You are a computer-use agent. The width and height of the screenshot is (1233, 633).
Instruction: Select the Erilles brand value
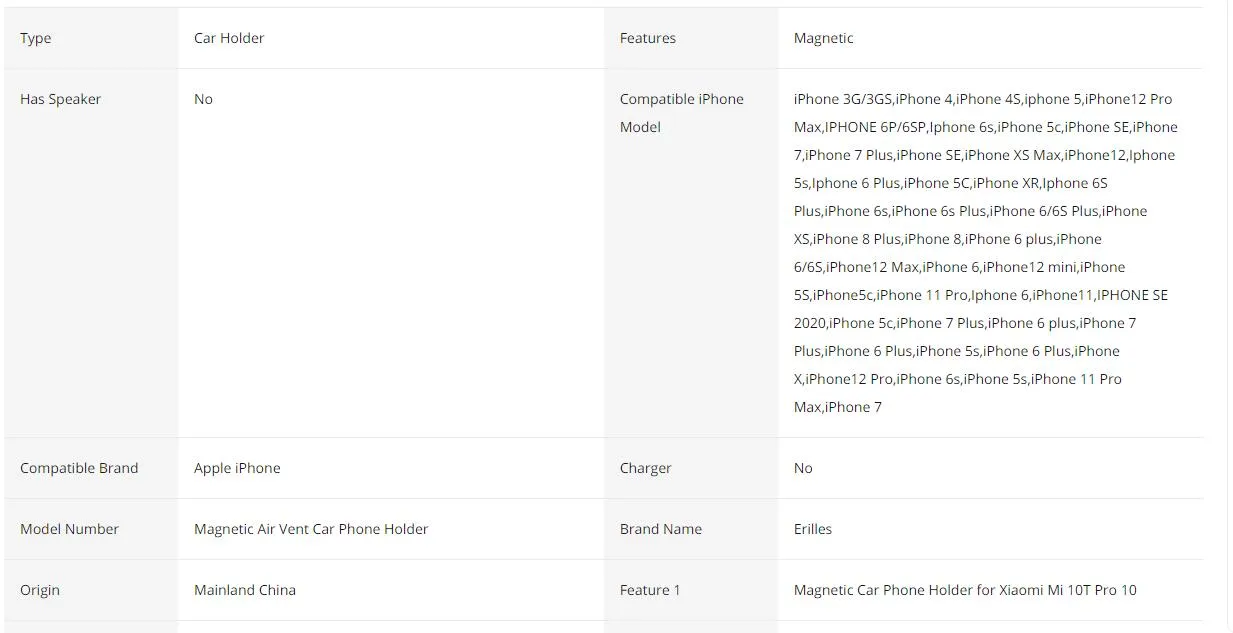(x=813, y=529)
